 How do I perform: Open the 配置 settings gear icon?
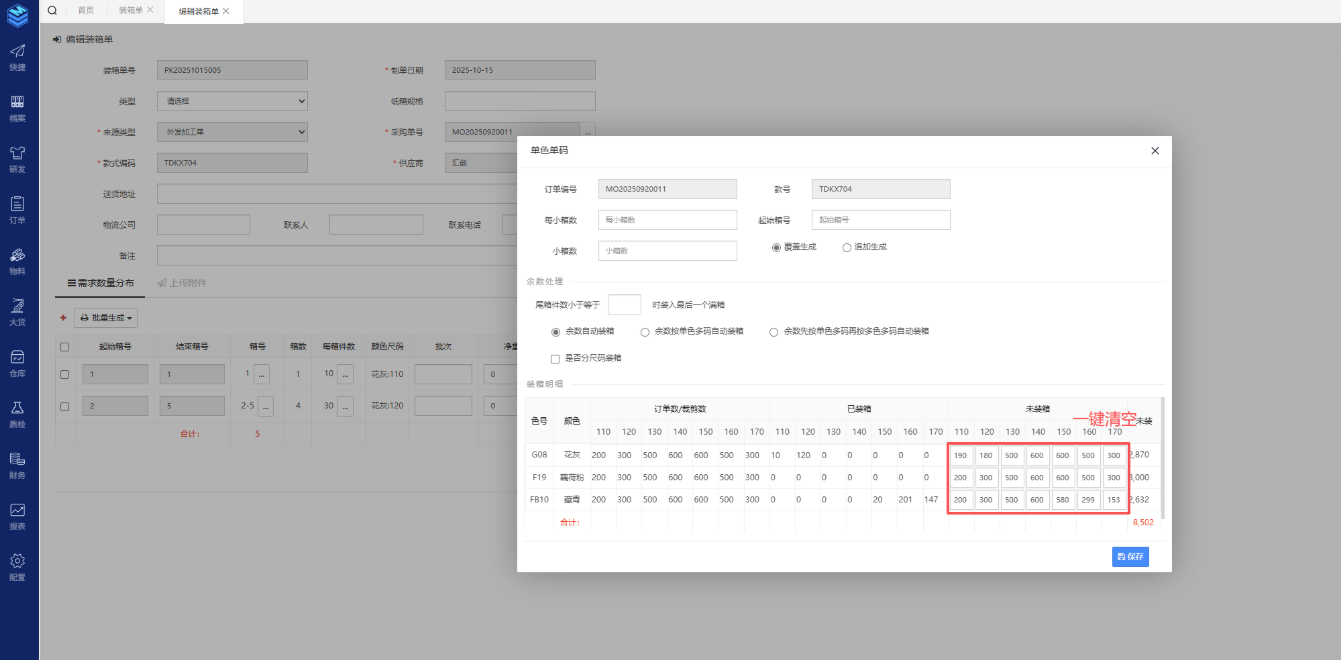[18, 566]
